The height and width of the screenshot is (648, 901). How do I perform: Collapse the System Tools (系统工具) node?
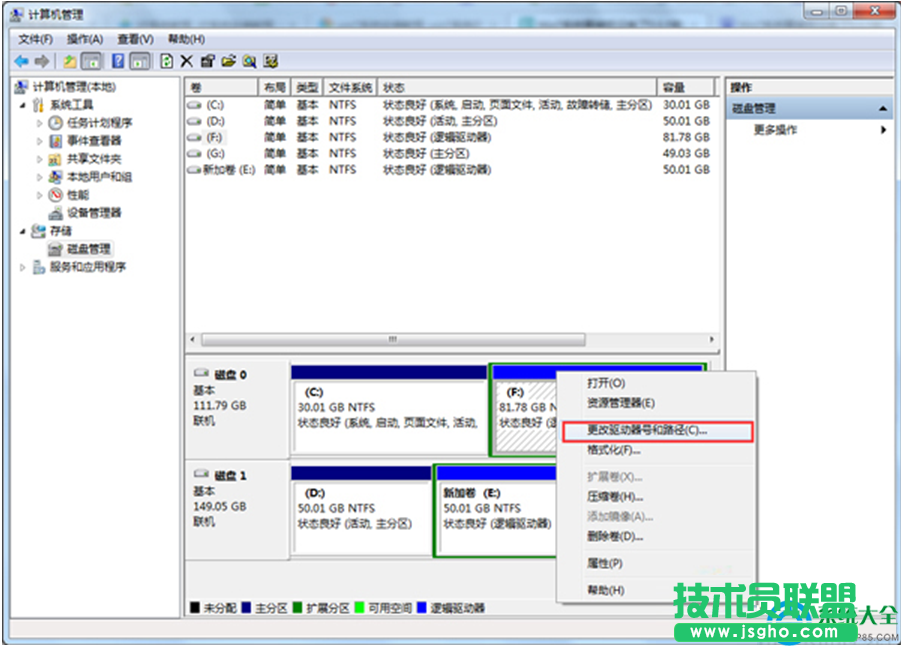click(x=23, y=105)
